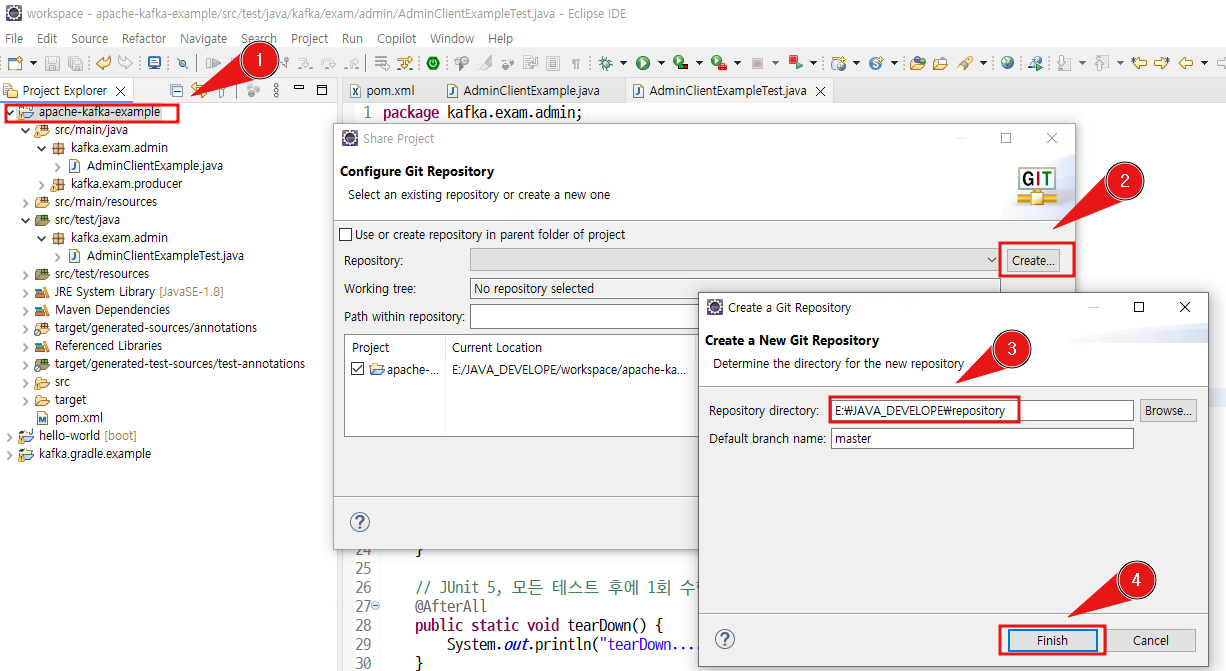Open the Run button dropdown arrow
The height and width of the screenshot is (671, 1226).
tap(661, 63)
